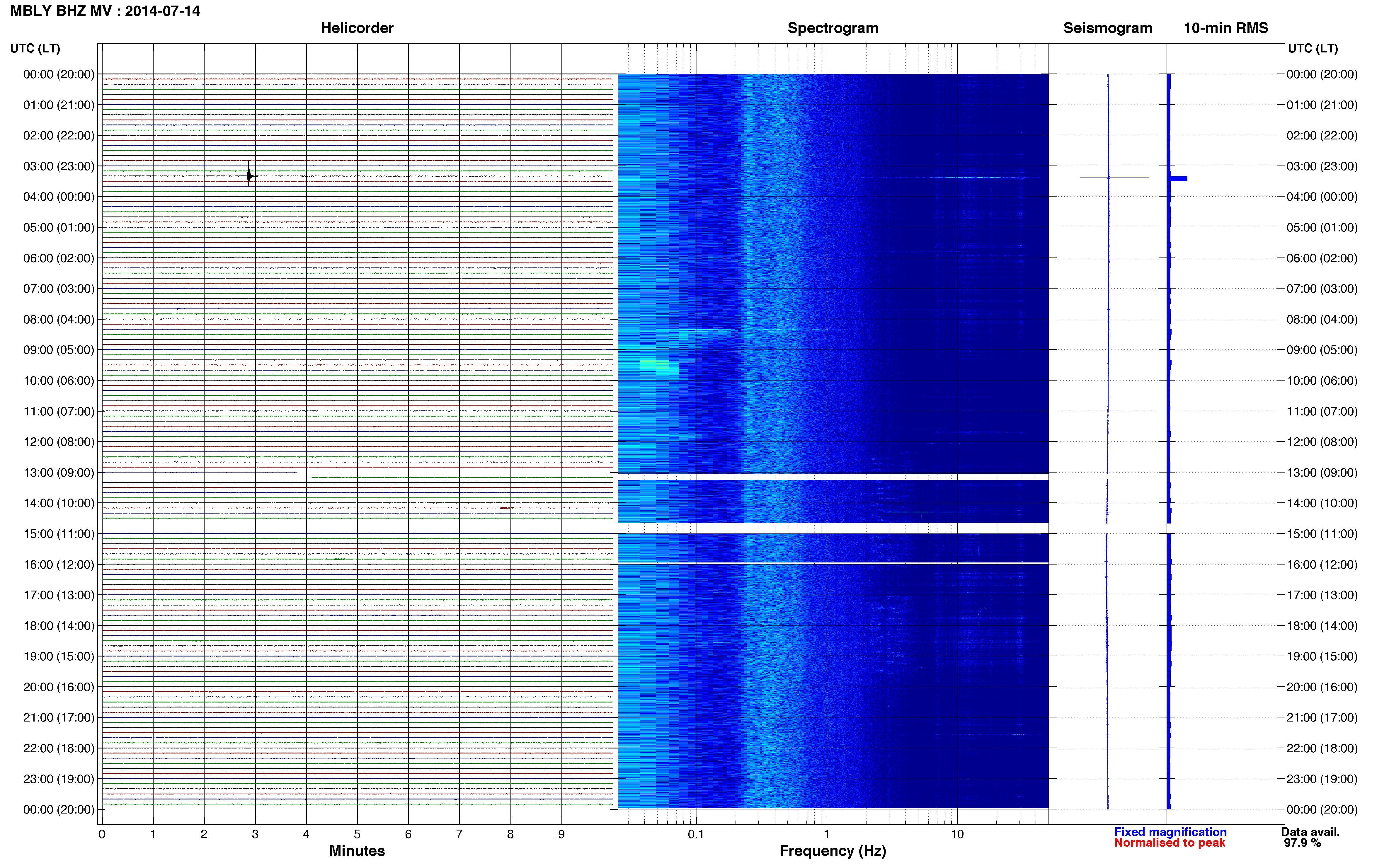Click the left "23:00 (19:00)" time label
This screenshot has height=868, width=1389.
(x=59, y=779)
